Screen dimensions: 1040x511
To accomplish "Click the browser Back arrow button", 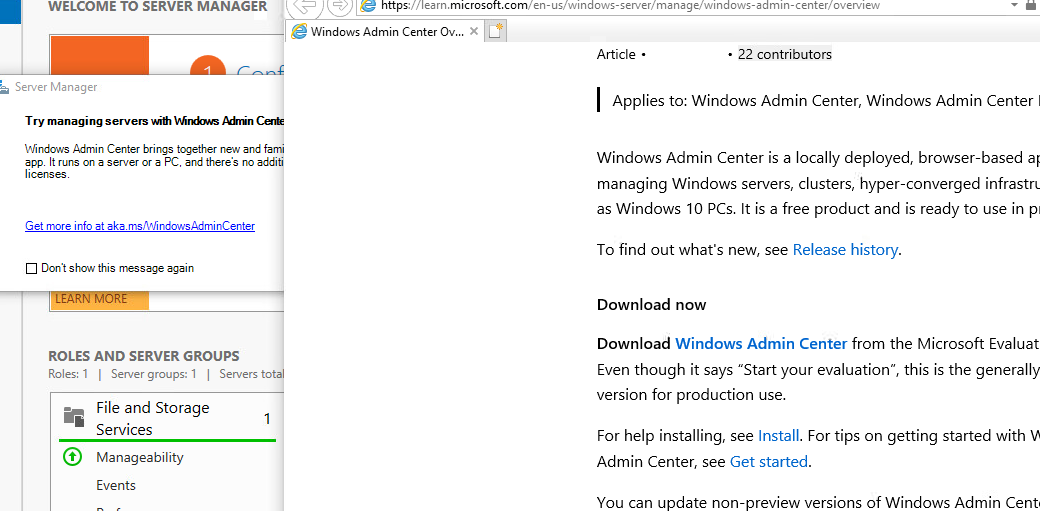I will coord(306,5).
